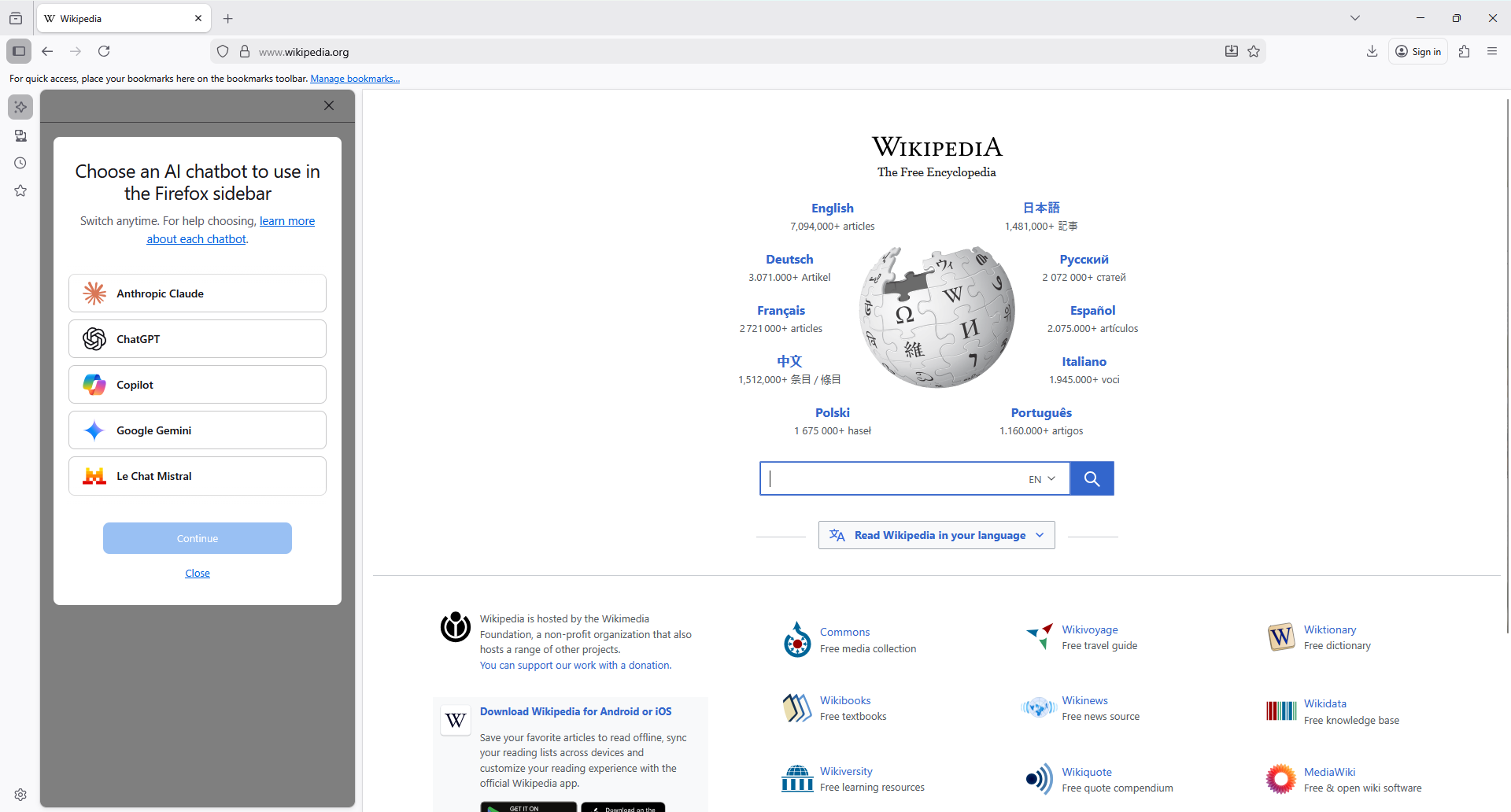
Task: Click the AI chatbot sidebar icon
Action: (20, 107)
